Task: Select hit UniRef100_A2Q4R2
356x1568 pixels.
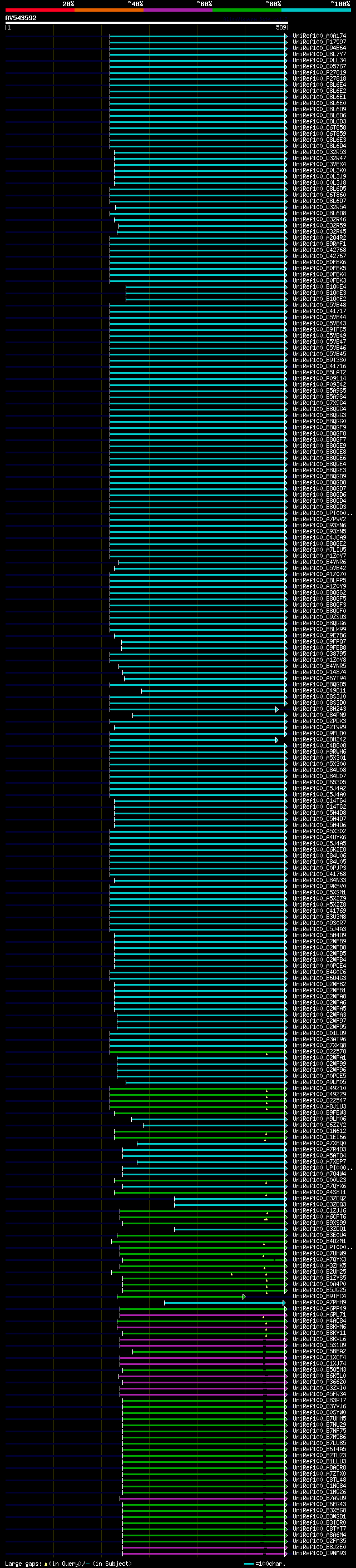Action: tap(319, 238)
